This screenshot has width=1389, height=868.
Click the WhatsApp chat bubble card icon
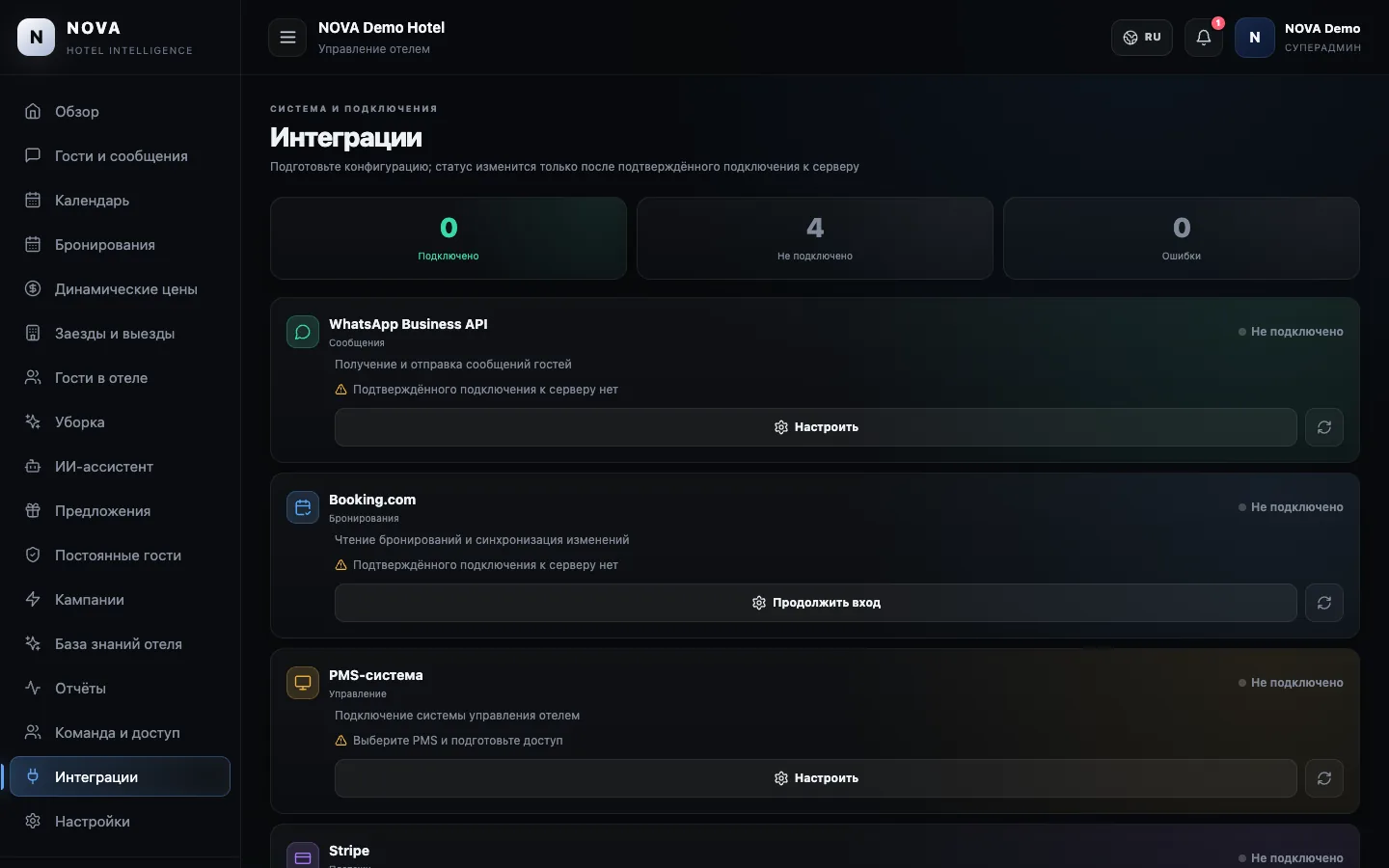303,332
